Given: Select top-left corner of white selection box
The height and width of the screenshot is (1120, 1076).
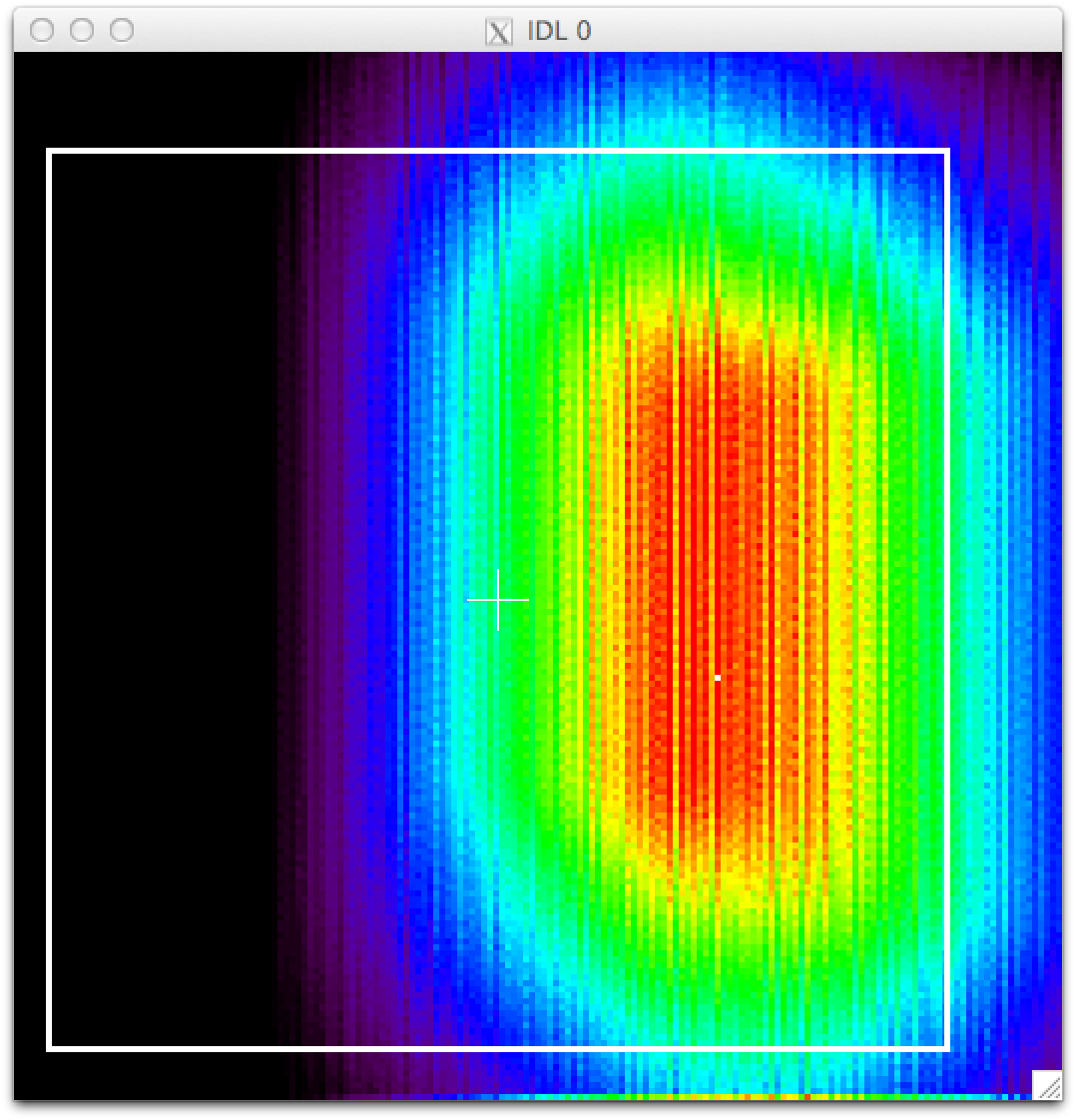Looking at the screenshot, I should point(49,152).
